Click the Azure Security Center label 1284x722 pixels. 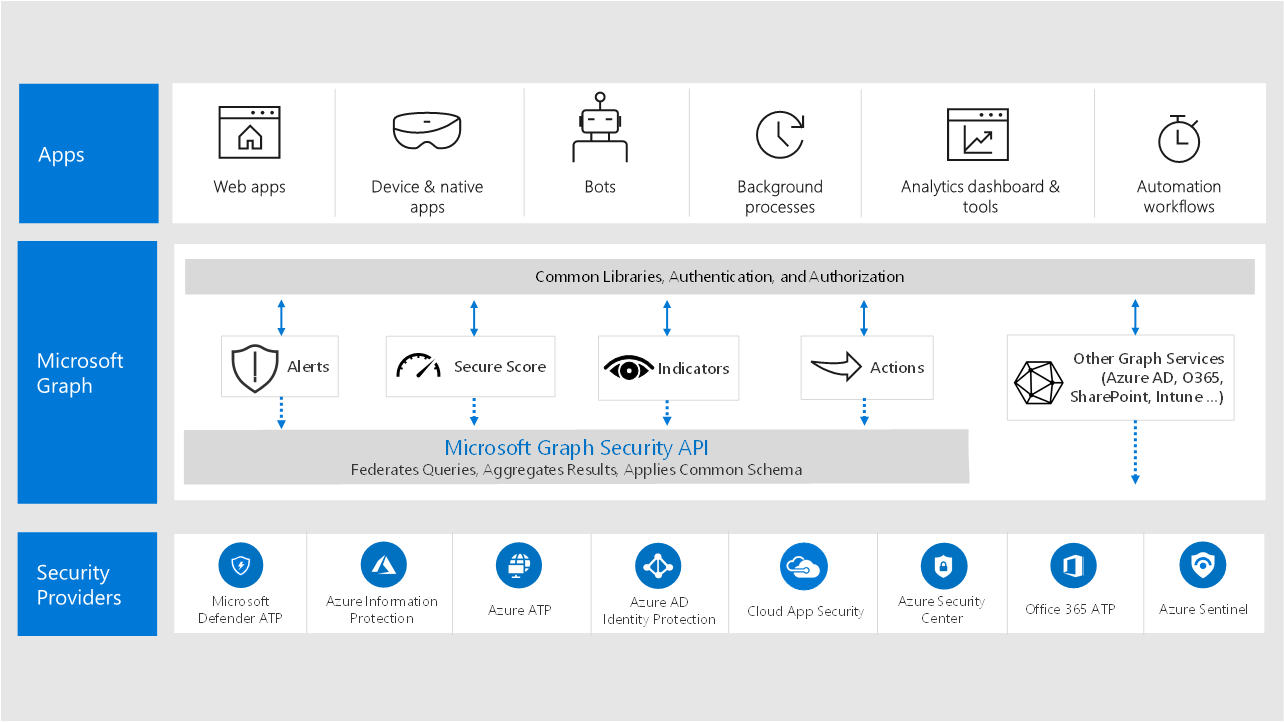(x=941, y=610)
